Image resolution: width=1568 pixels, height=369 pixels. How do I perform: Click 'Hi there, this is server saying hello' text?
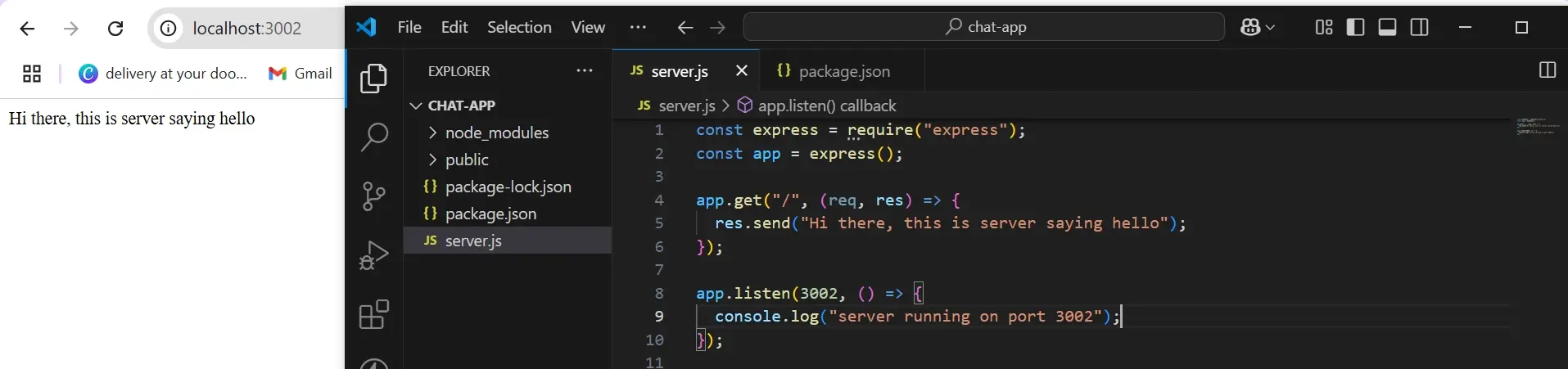[132, 119]
